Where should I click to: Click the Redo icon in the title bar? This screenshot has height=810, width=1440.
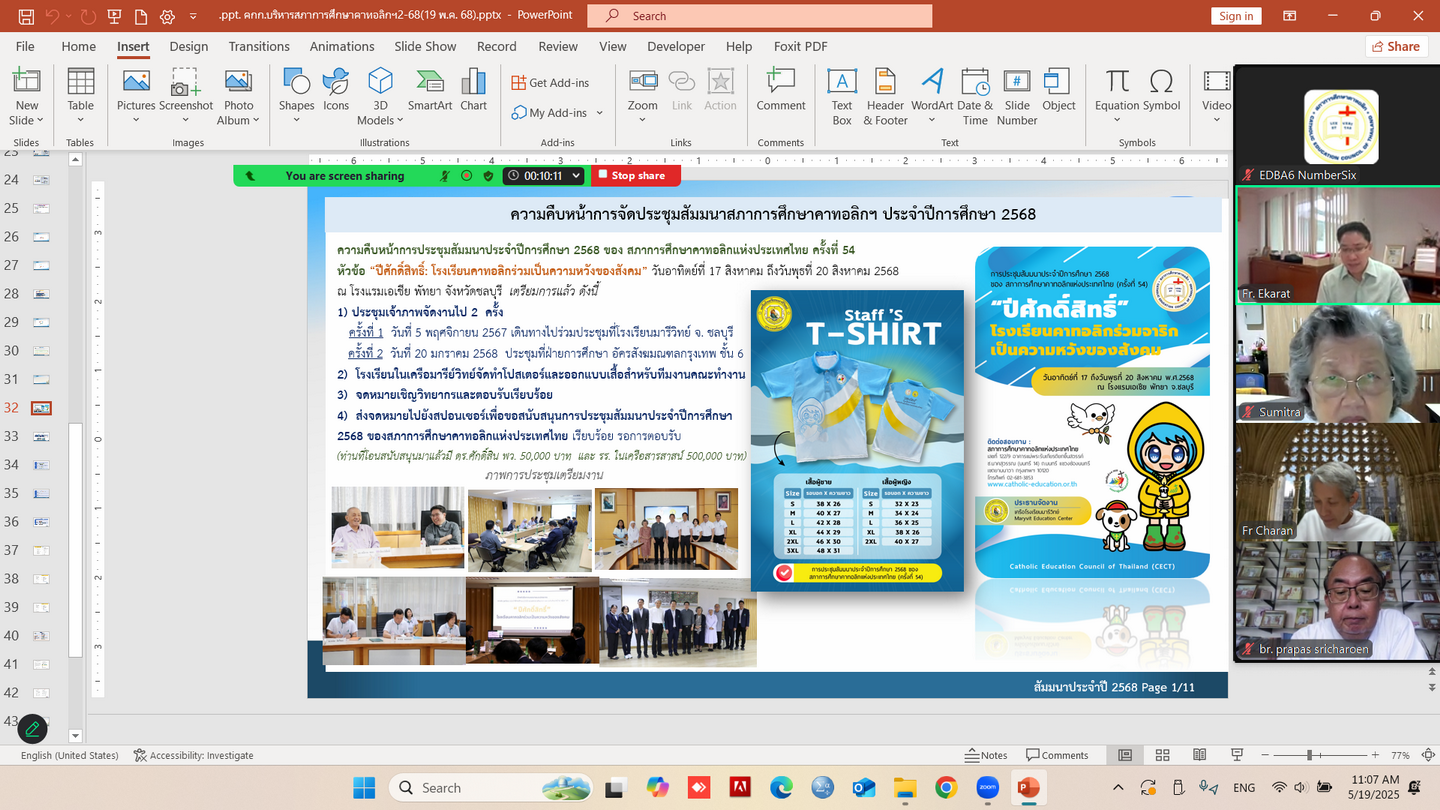[x=88, y=16]
